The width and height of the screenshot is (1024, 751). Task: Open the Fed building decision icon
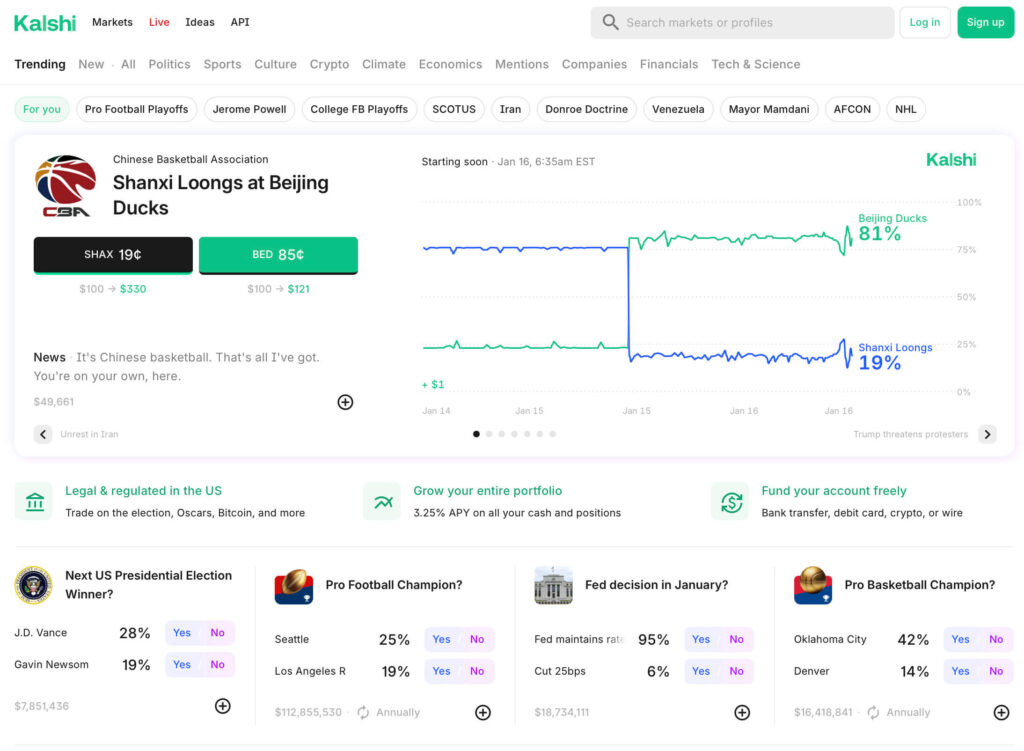tap(553, 585)
